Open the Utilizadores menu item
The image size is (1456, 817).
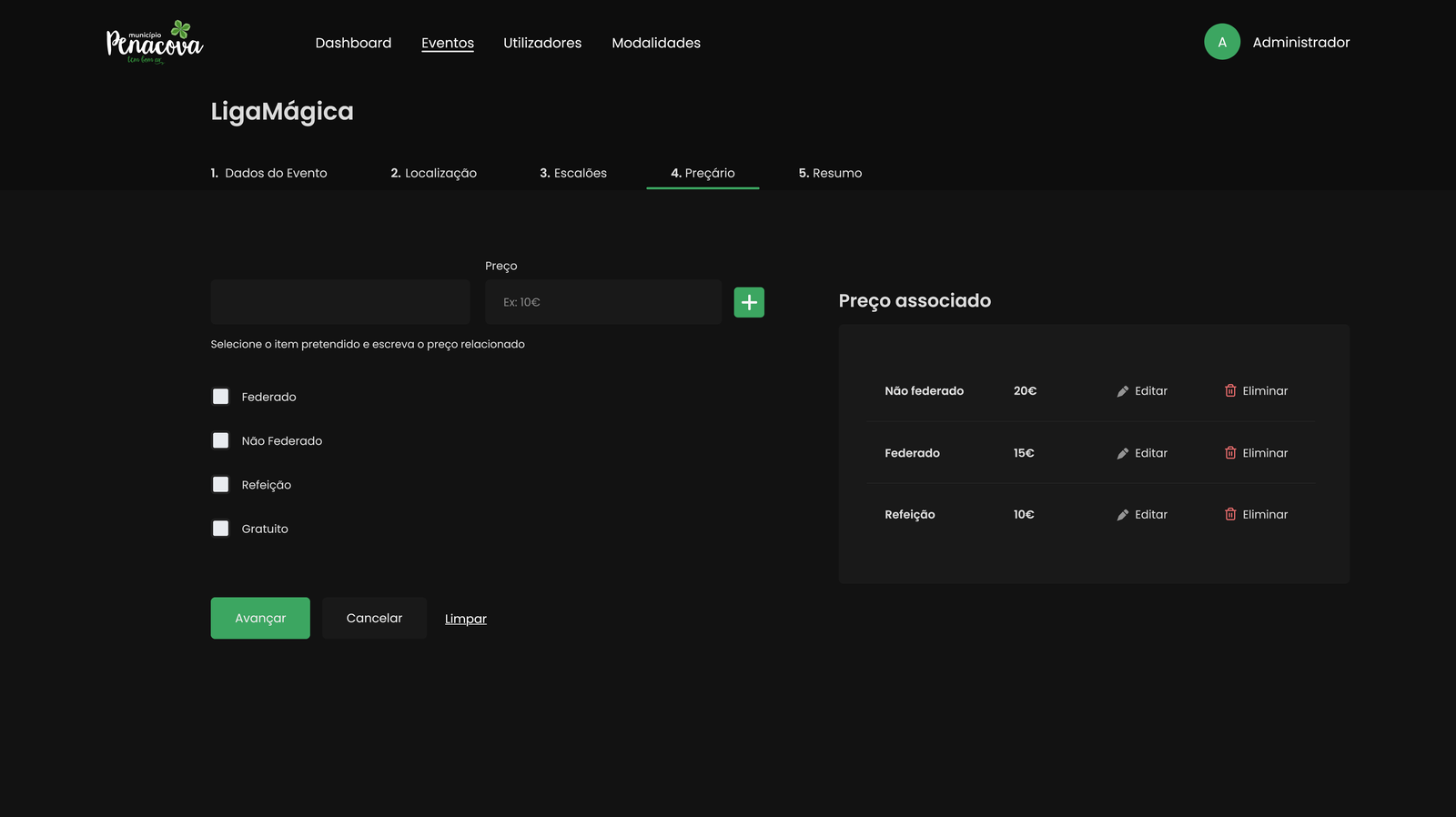542,43
